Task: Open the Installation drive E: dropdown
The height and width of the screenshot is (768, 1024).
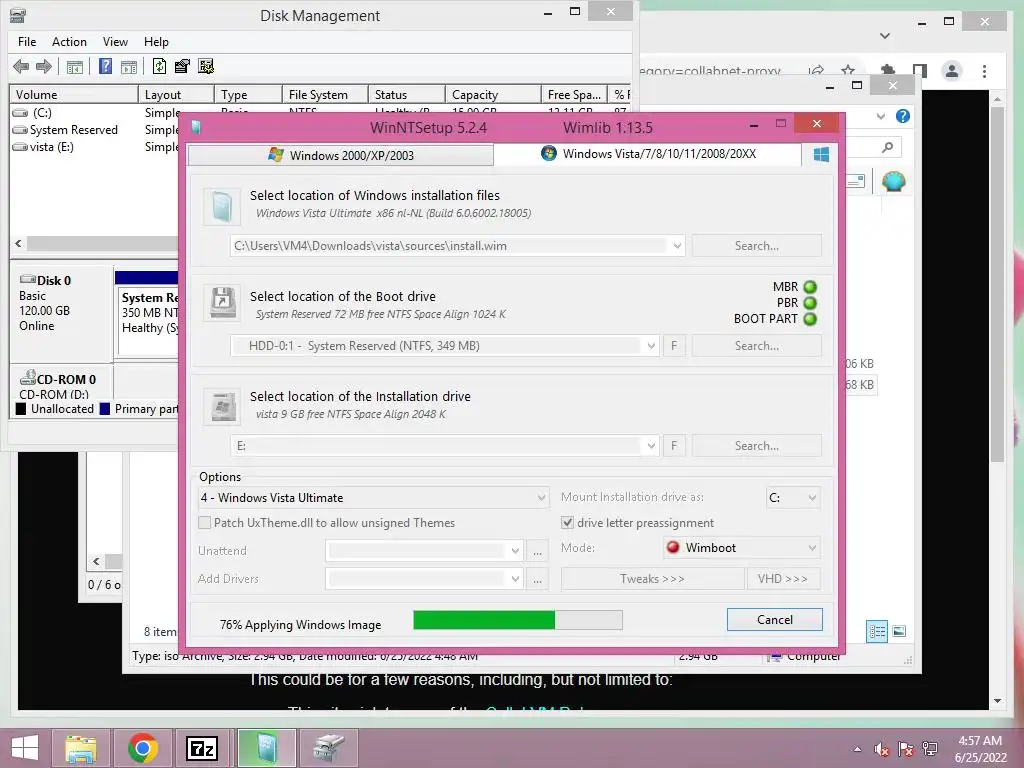Action: (x=651, y=446)
